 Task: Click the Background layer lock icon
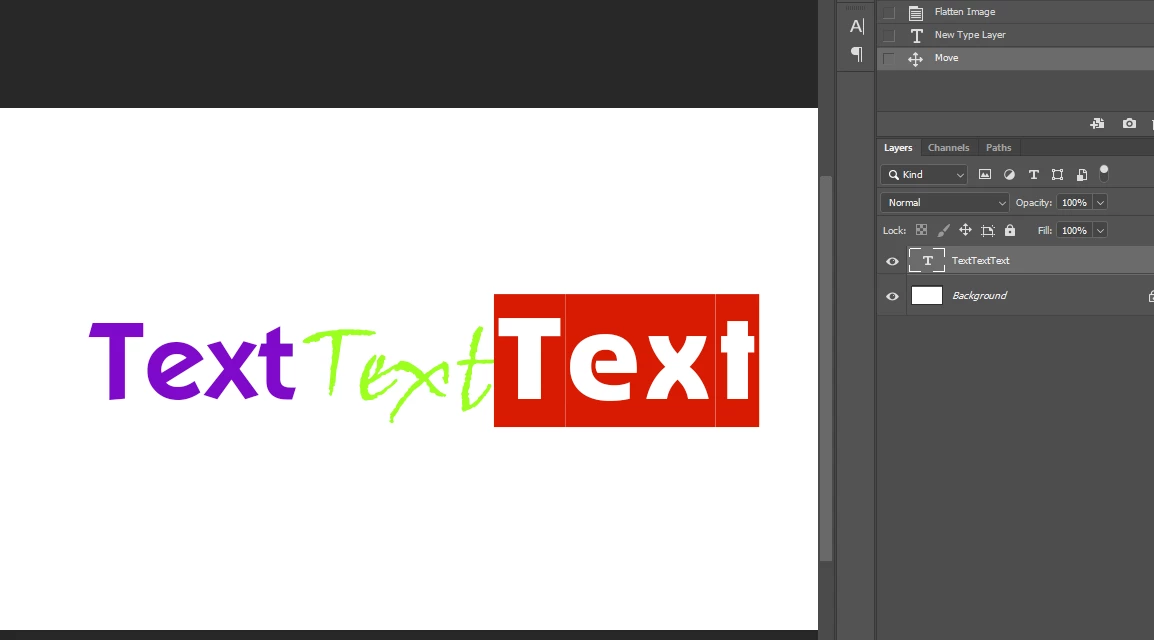[1150, 296]
